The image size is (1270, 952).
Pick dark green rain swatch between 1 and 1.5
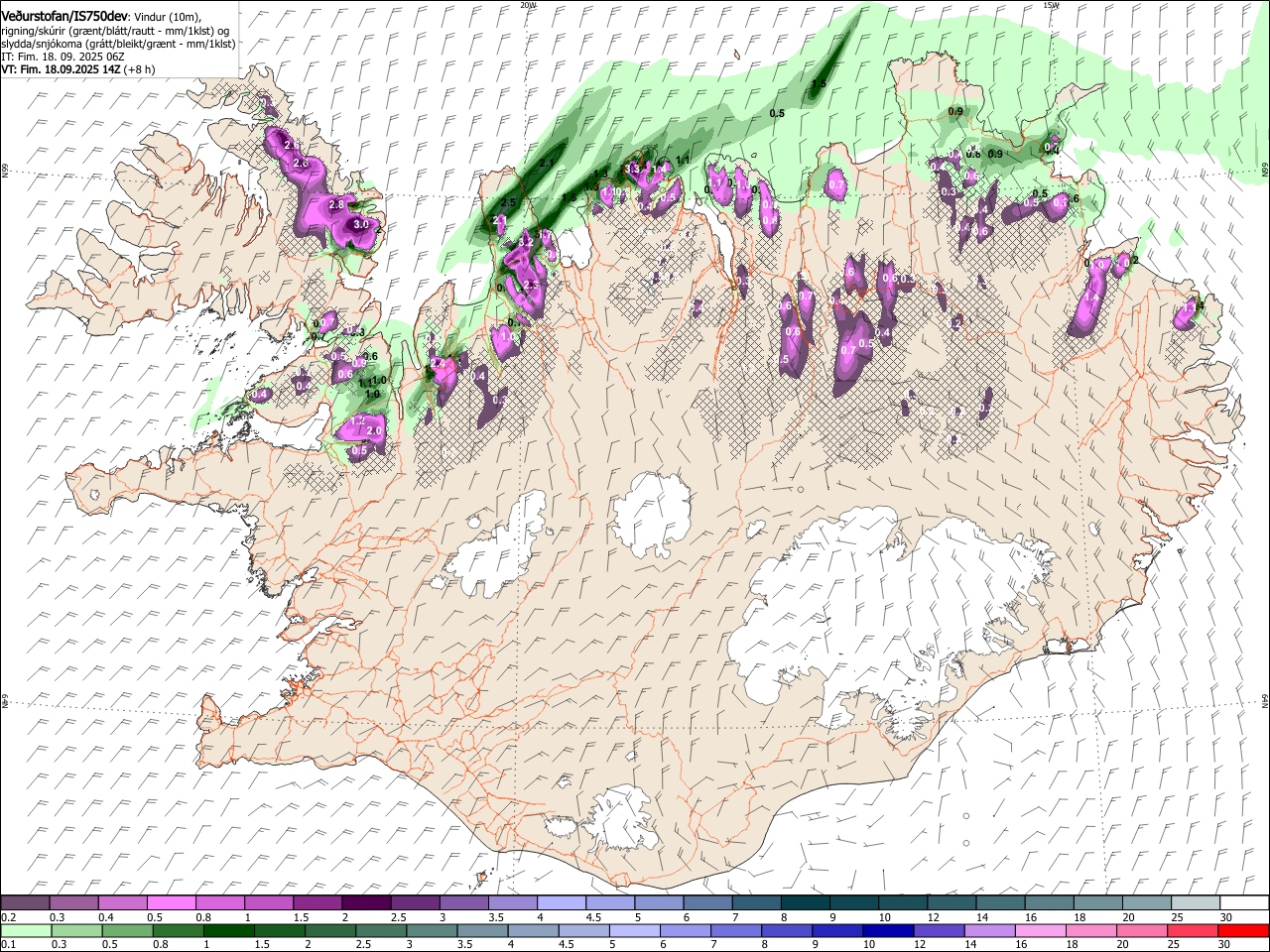click(x=228, y=930)
